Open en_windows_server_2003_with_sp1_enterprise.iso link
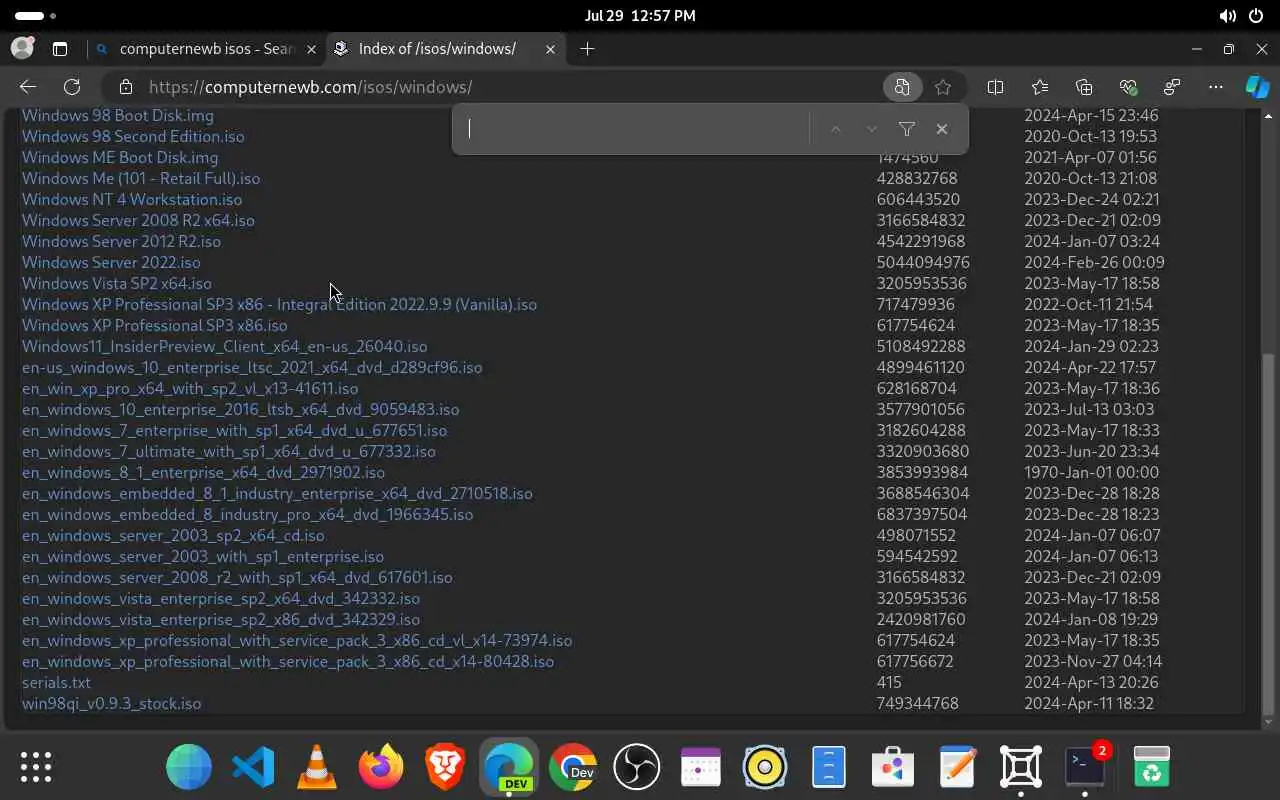1280x800 pixels. click(203, 556)
